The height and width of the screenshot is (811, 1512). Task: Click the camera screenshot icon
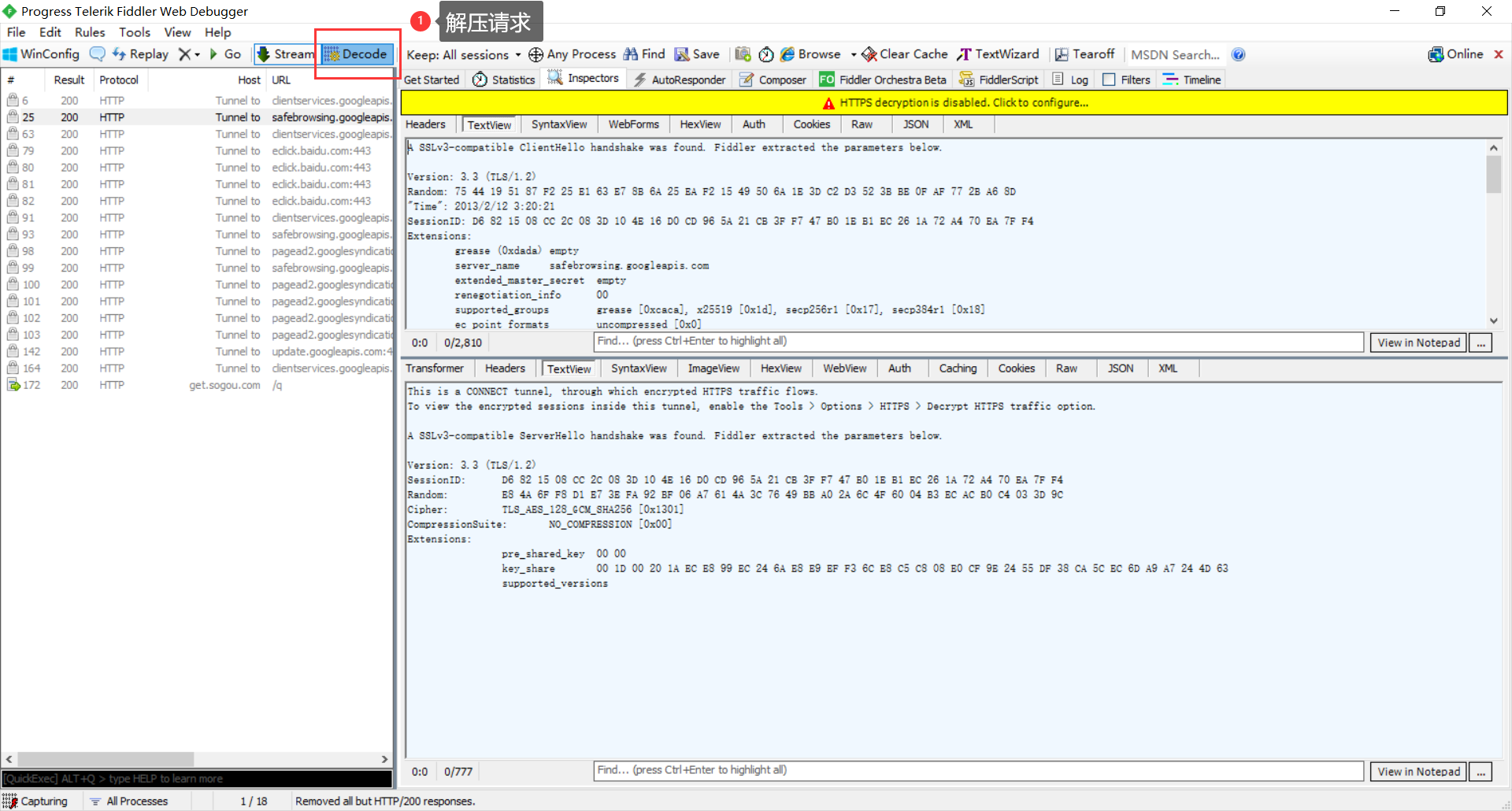click(743, 54)
